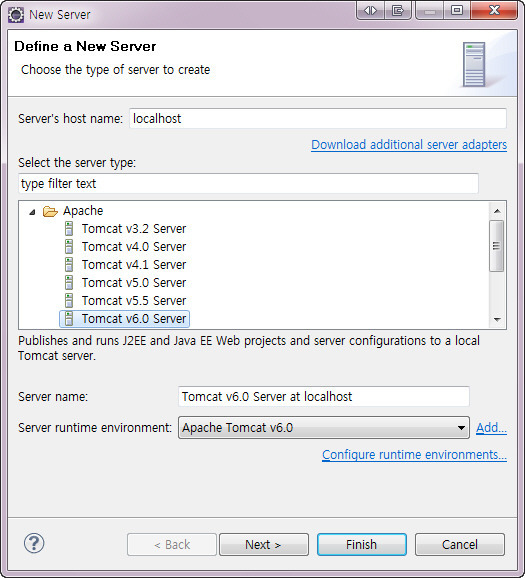Open the Server runtime environment dropdown

click(x=324, y=428)
